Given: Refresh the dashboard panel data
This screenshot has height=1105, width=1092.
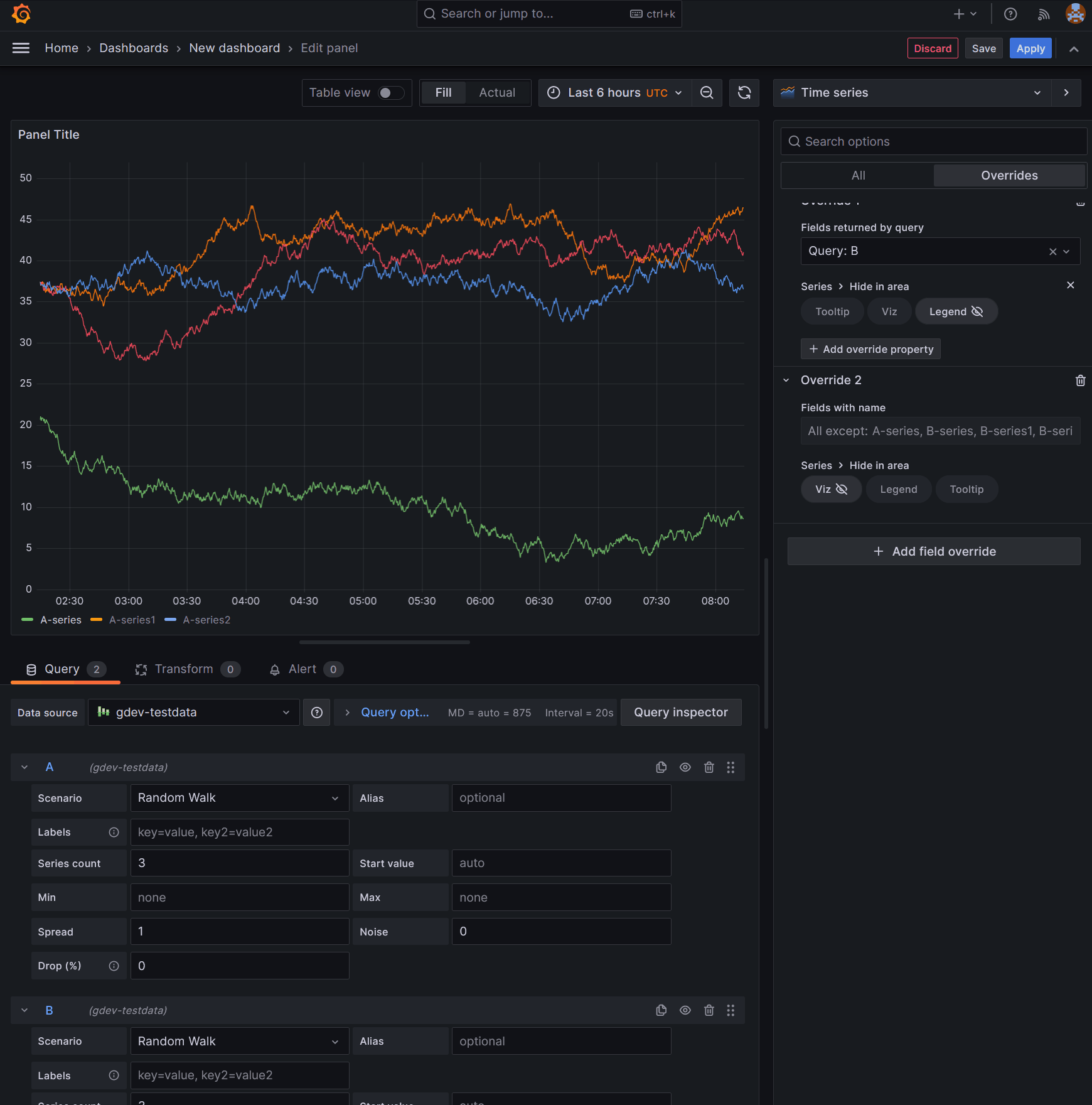Looking at the screenshot, I should 744,92.
